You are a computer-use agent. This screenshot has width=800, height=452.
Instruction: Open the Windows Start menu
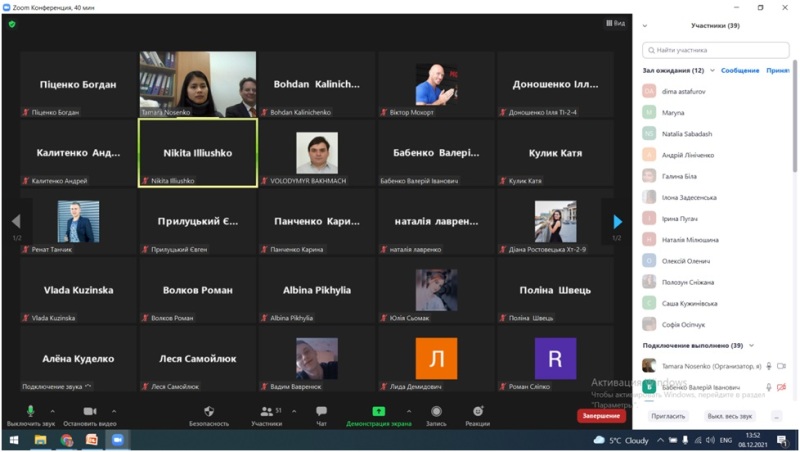(14, 440)
